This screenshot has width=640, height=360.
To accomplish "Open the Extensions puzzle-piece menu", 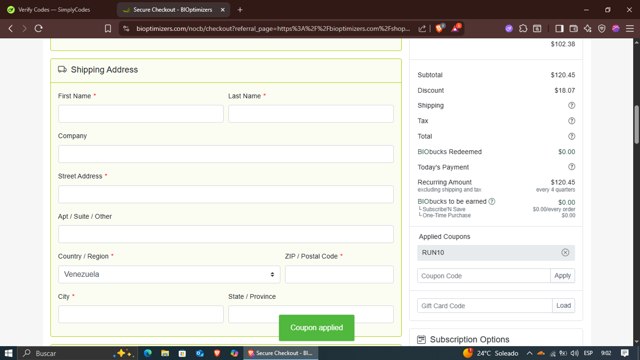I will (x=523, y=29).
